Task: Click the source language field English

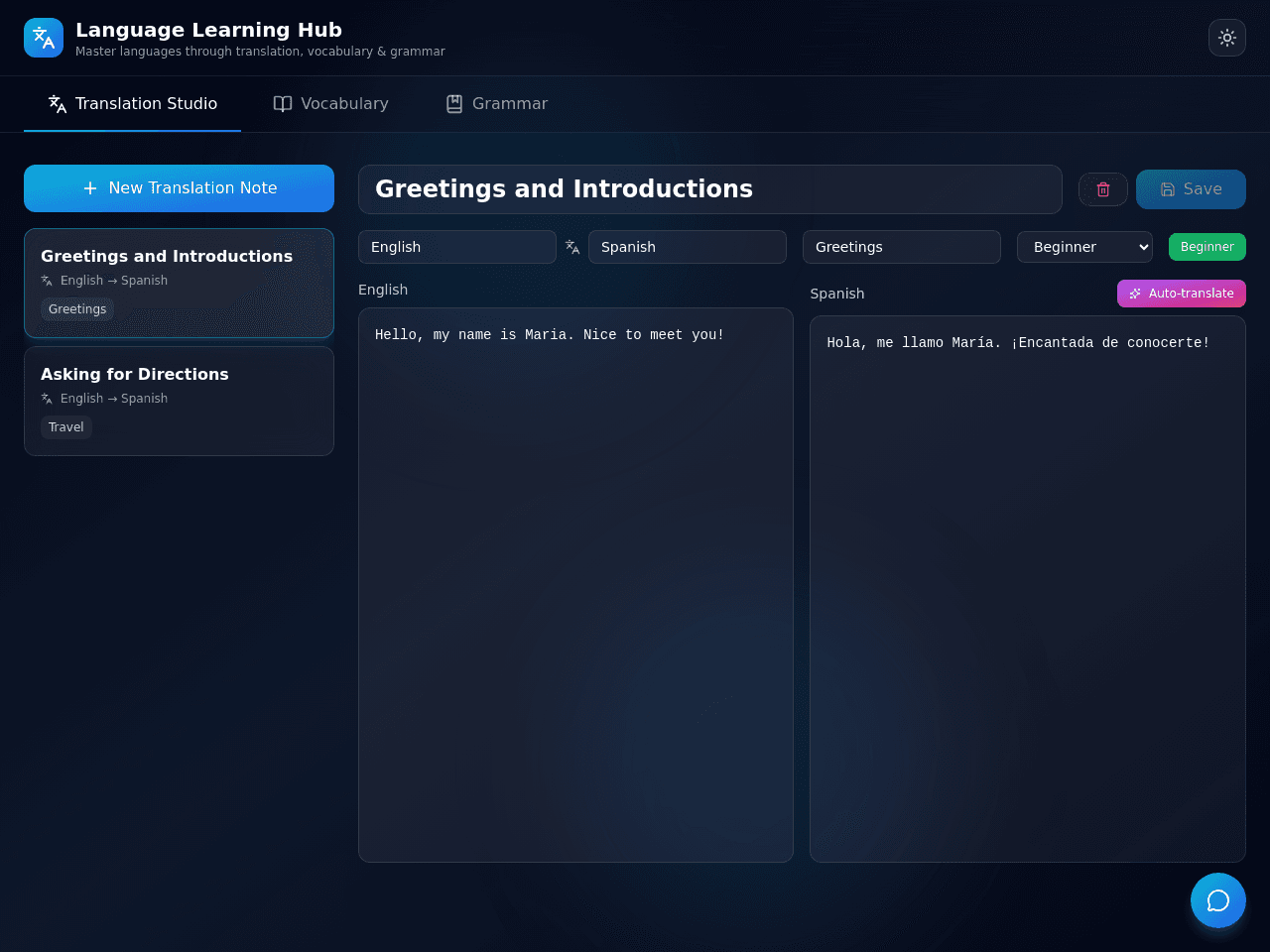Action: click(457, 247)
